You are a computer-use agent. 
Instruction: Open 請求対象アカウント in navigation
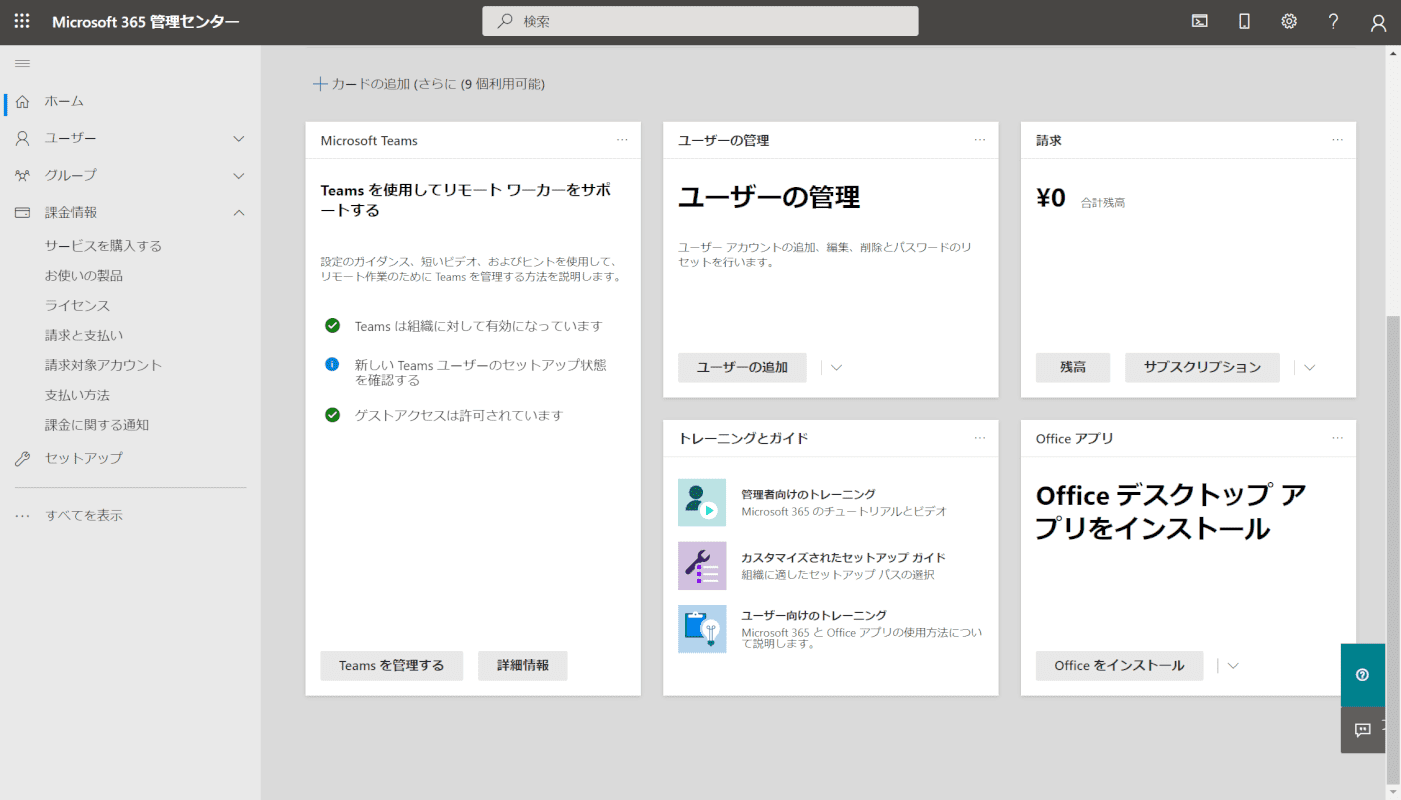coord(103,365)
